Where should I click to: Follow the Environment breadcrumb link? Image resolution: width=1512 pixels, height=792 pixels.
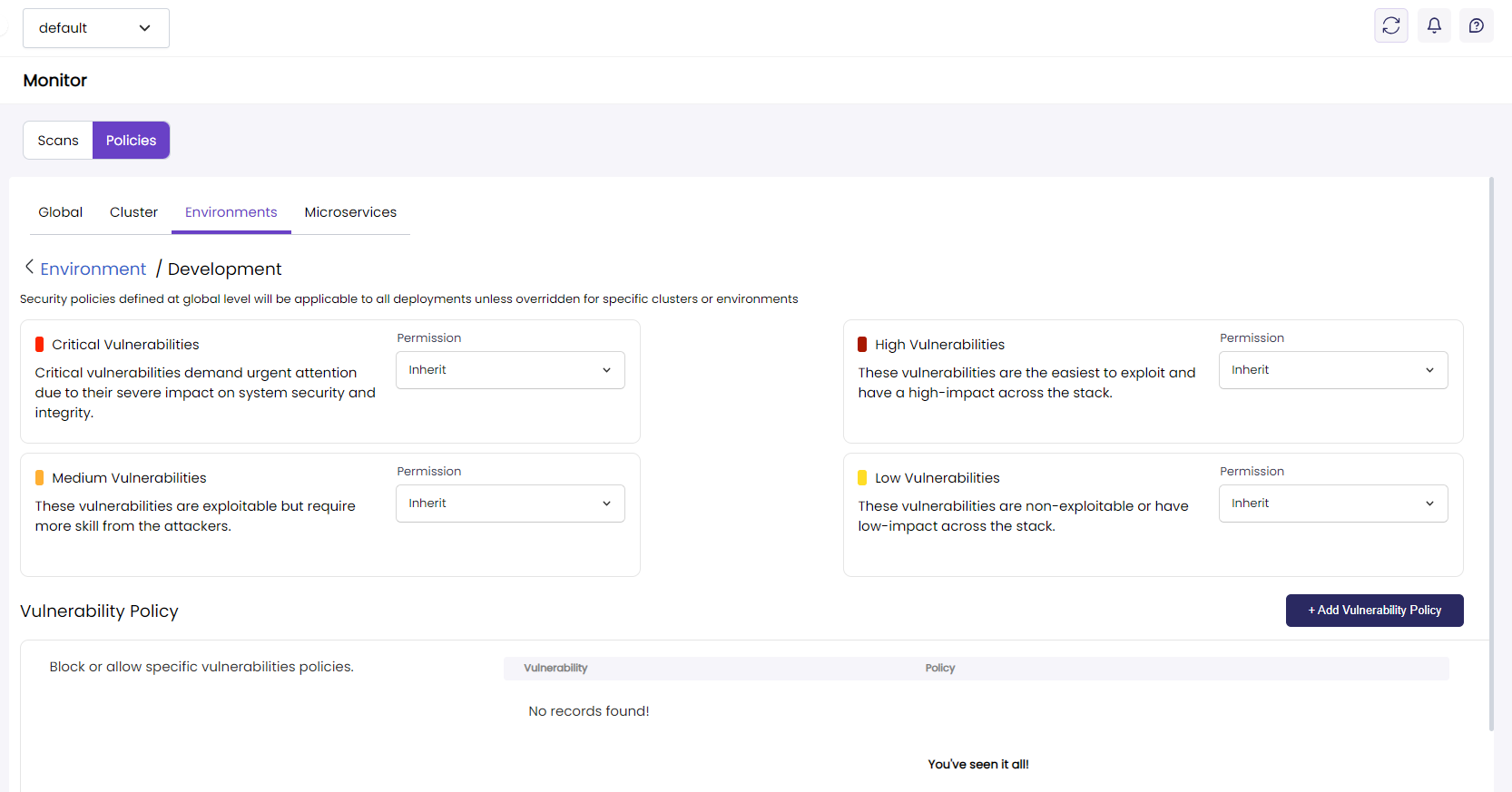[x=93, y=269]
